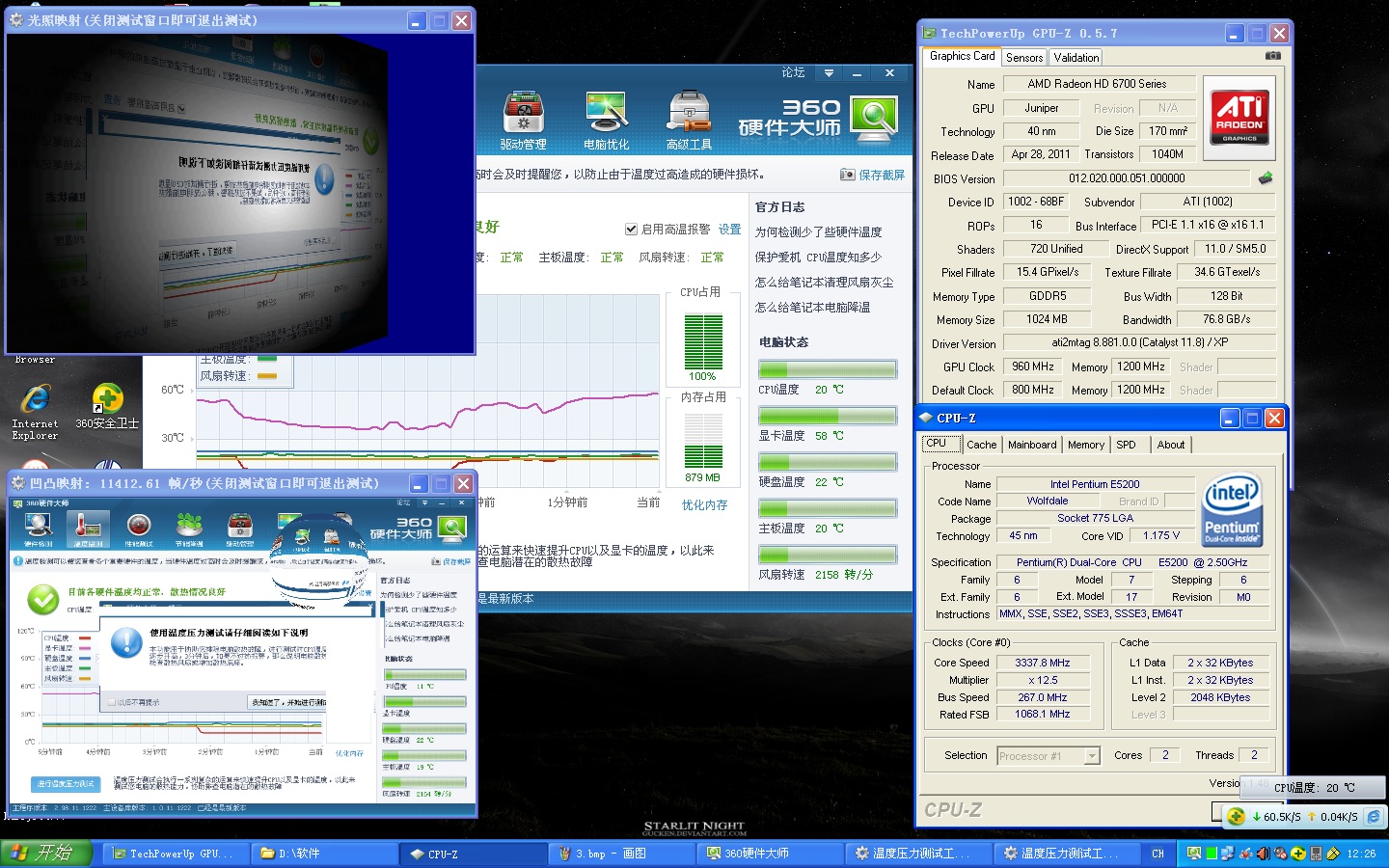Open the 360 title bar menu arrow

point(829,73)
